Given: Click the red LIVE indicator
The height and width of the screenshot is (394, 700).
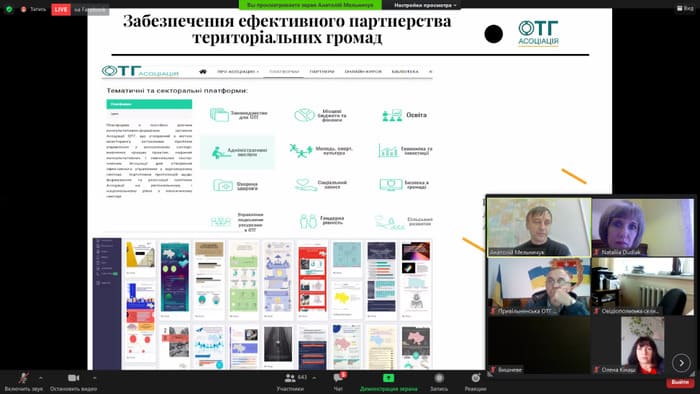Looking at the screenshot, I should pyautogui.click(x=61, y=9).
